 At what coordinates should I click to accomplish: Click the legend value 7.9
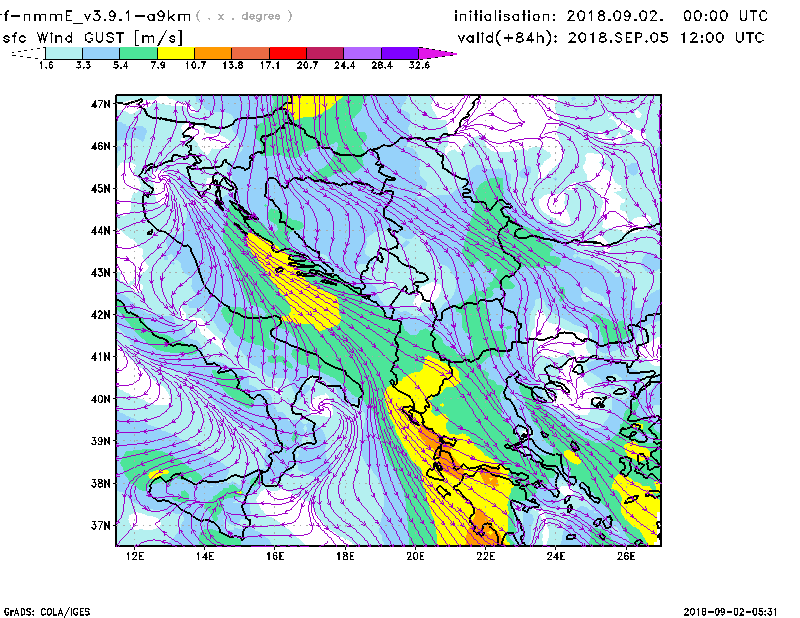pos(158,65)
